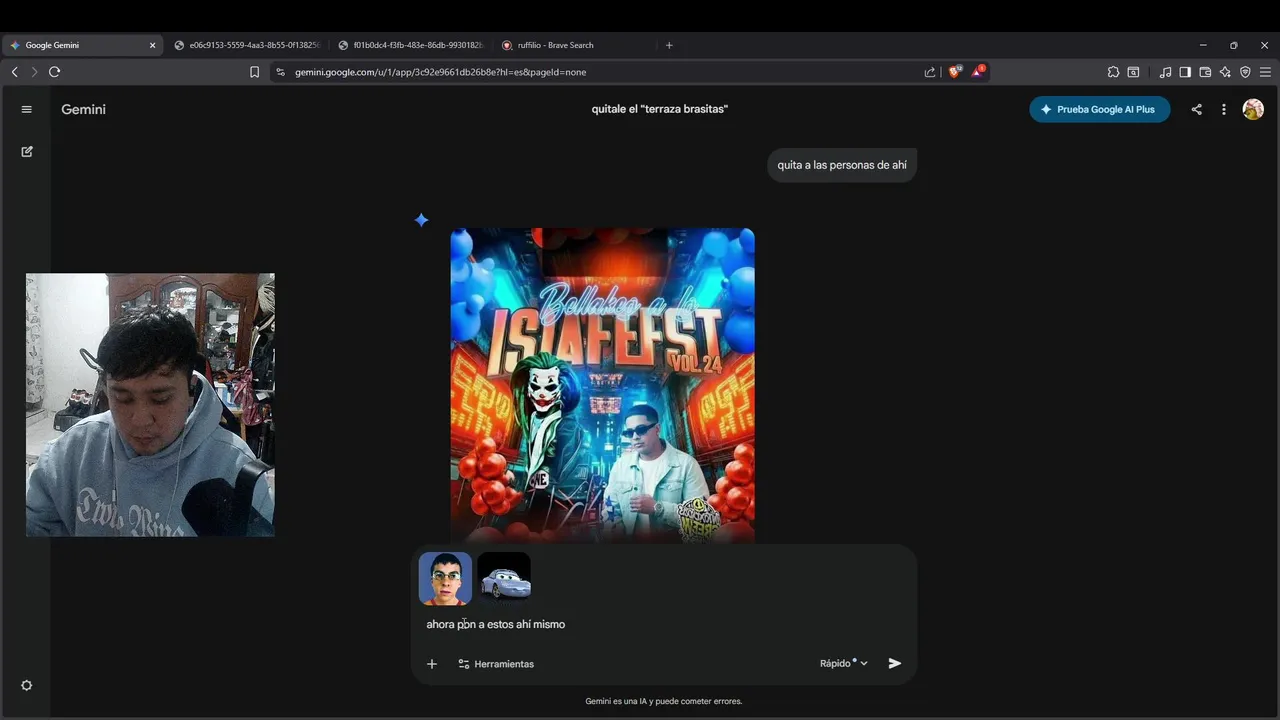Switch to the e06c9153 tab

point(247,45)
